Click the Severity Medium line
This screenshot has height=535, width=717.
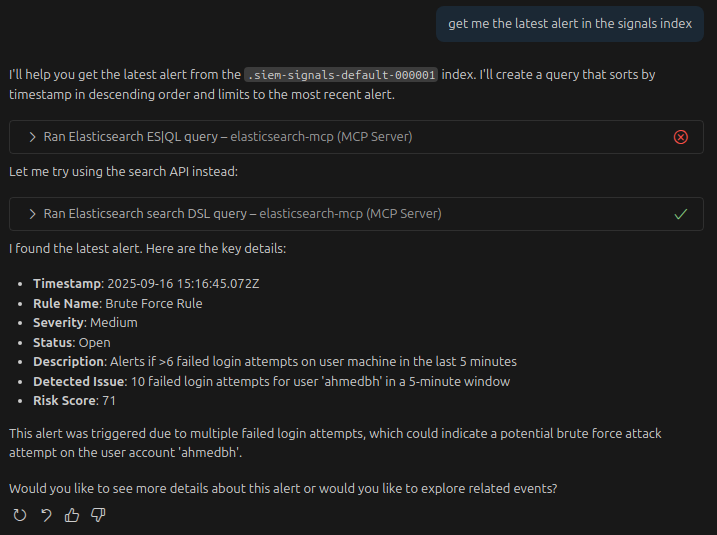click(85, 323)
